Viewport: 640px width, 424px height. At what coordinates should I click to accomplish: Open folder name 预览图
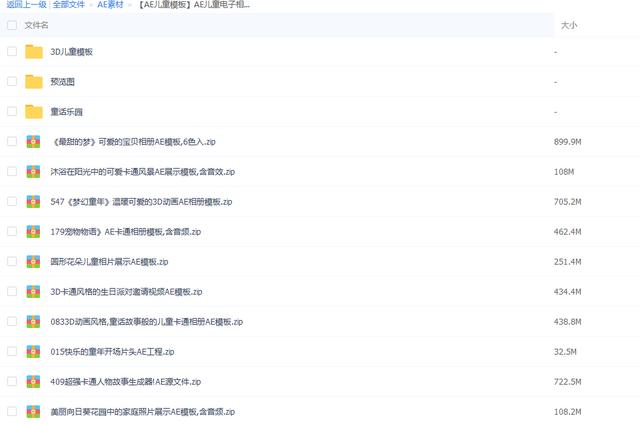62,82
